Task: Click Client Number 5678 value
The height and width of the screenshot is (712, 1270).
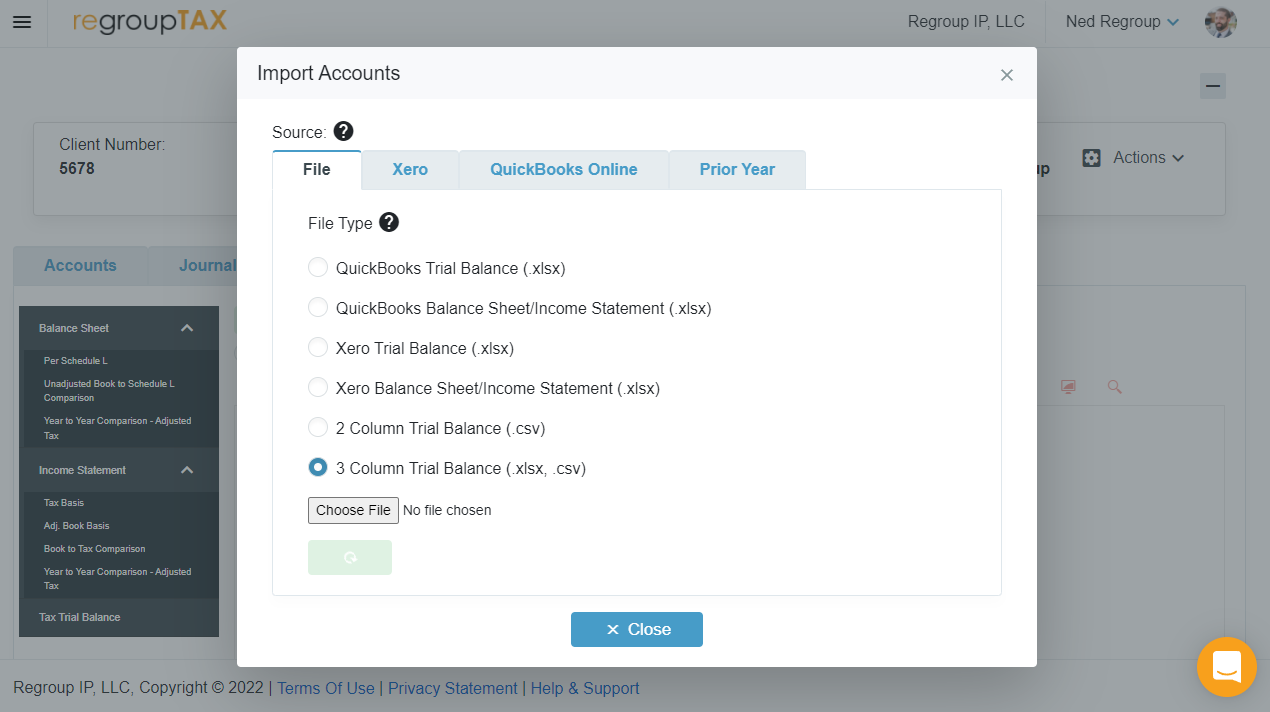Action: pos(77,168)
